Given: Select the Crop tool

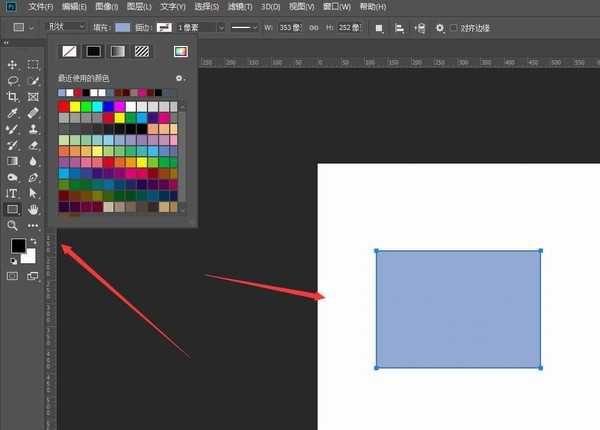Looking at the screenshot, I should tap(13, 96).
